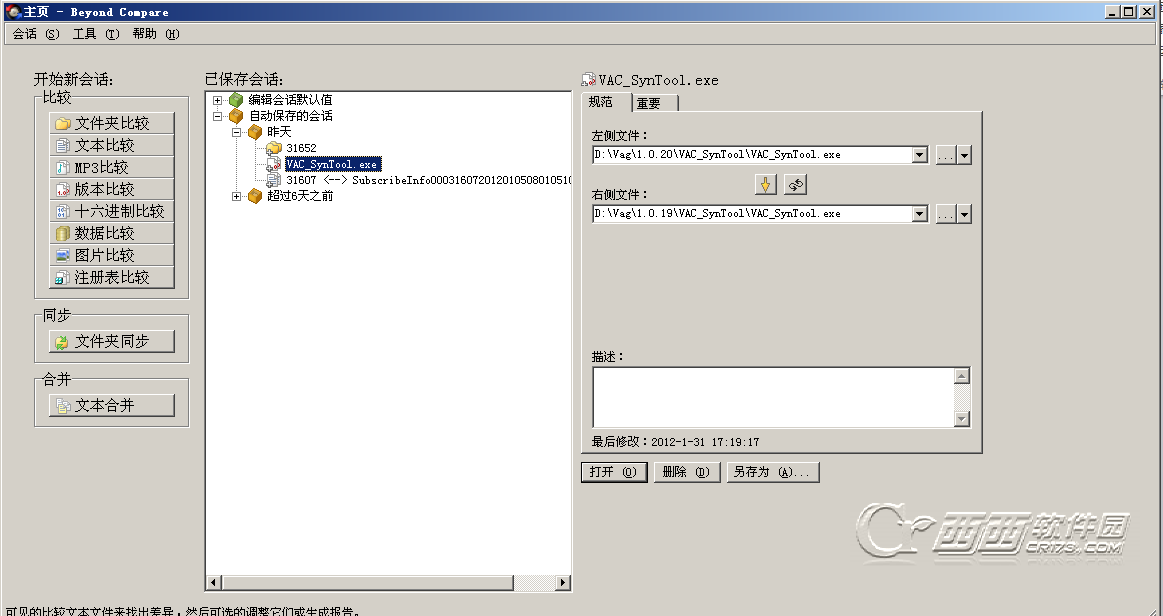Screen dimensions: 1163x616
Task: Click the 删除 (D) button
Action: [687, 472]
